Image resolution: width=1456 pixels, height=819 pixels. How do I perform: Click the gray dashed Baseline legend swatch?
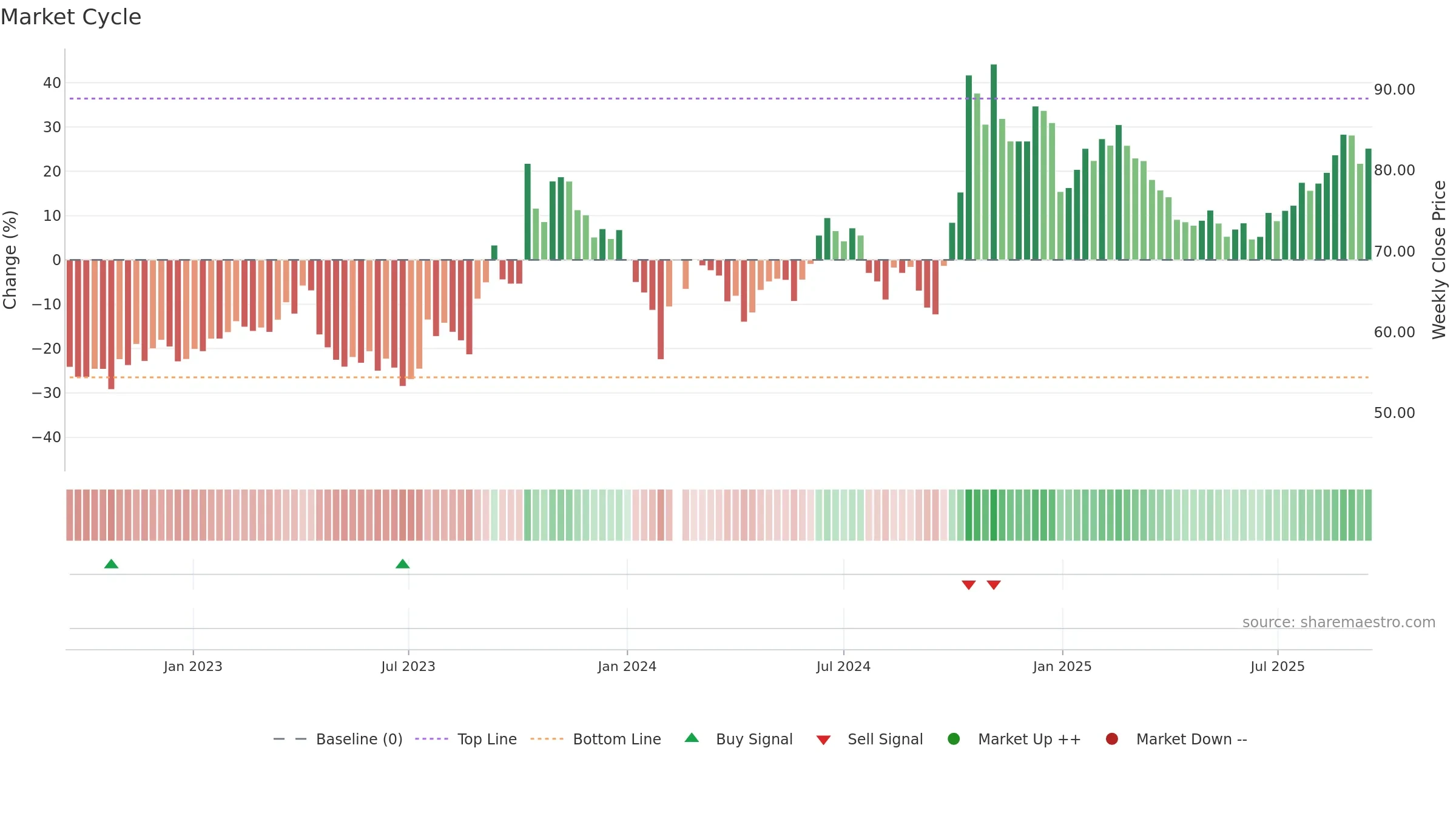click(x=290, y=739)
